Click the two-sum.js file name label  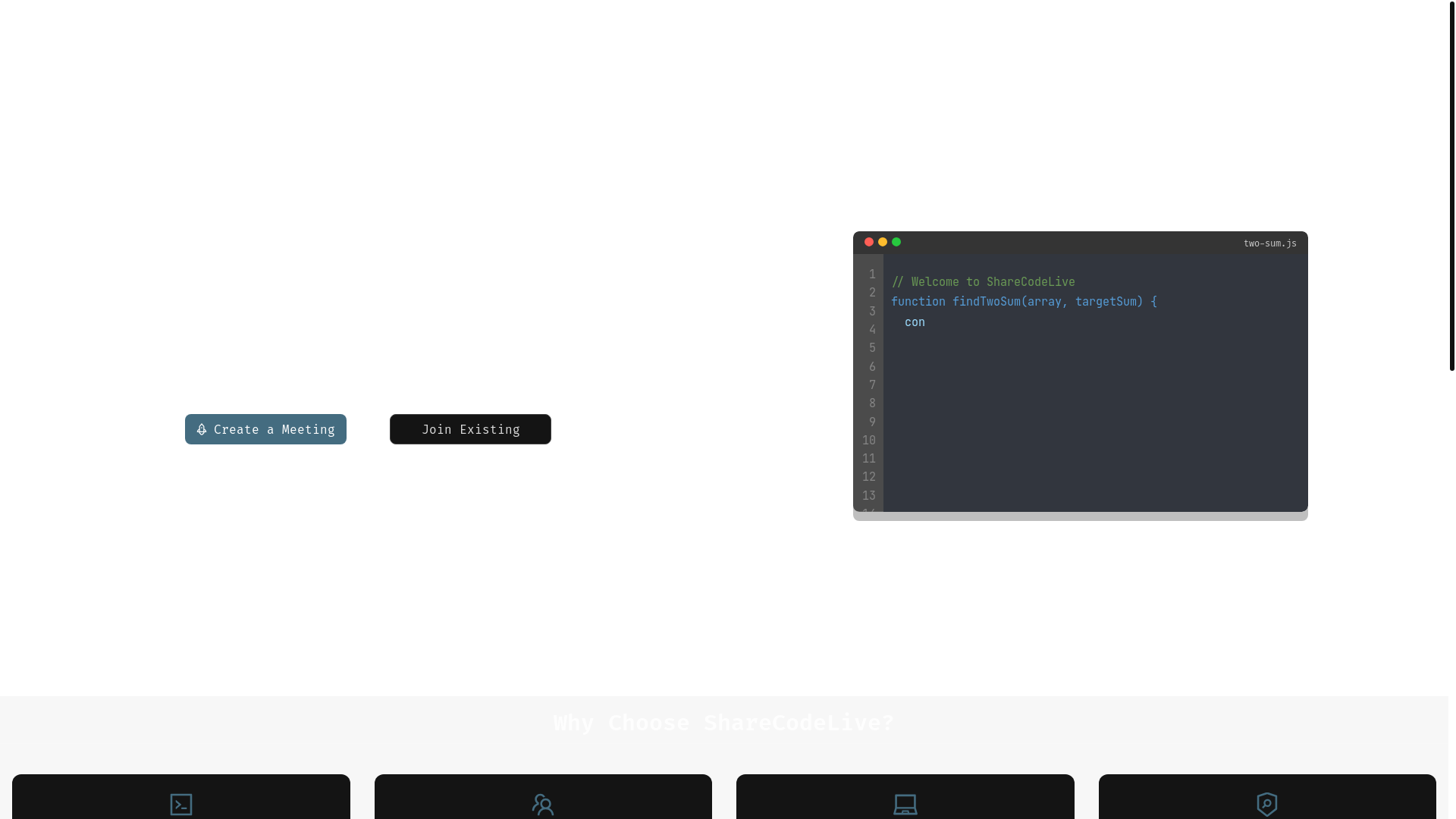point(1270,243)
